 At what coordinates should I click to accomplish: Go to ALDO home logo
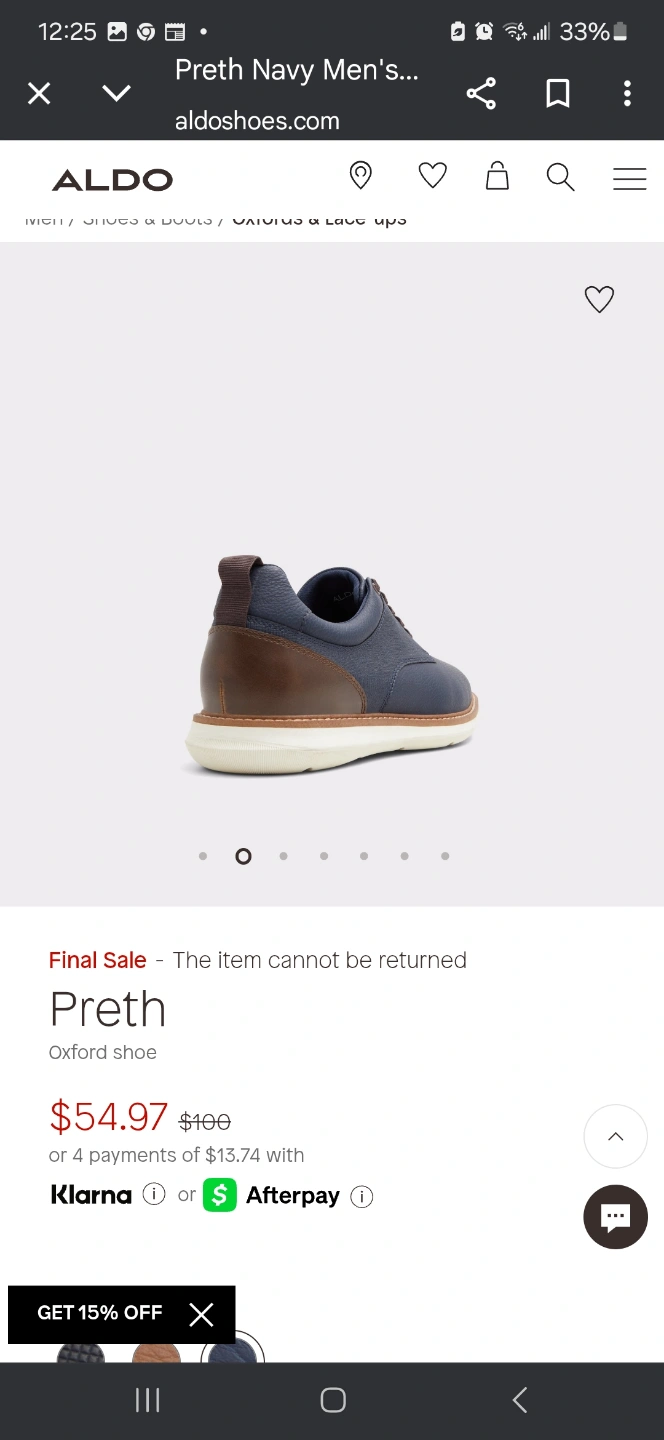112,180
